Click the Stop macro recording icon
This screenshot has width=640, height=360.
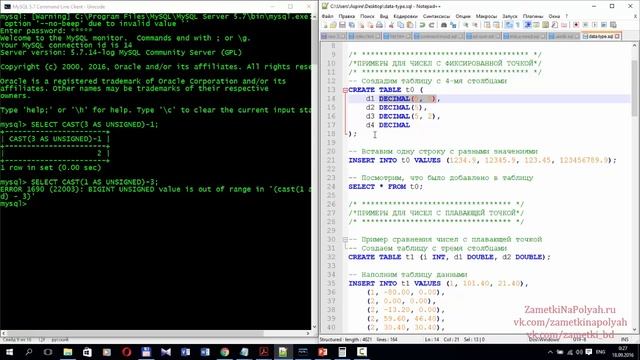(x=585, y=25)
